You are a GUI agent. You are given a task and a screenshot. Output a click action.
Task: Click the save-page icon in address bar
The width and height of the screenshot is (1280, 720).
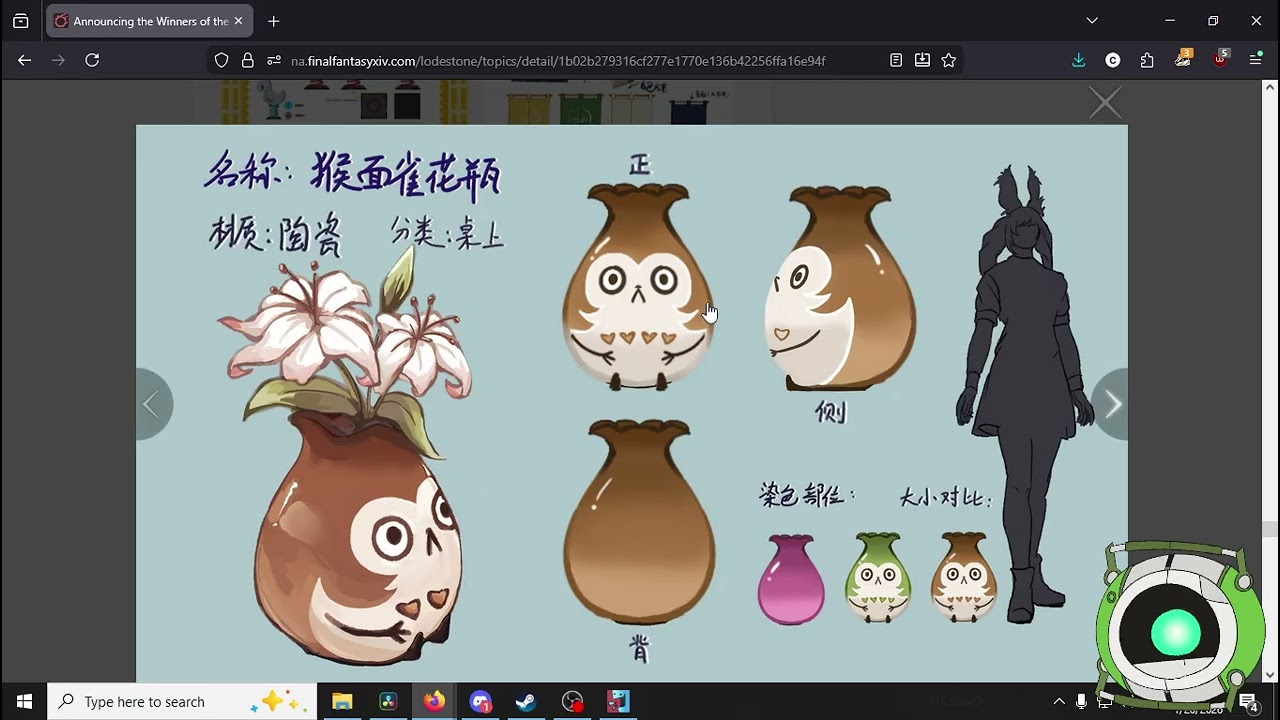click(922, 61)
